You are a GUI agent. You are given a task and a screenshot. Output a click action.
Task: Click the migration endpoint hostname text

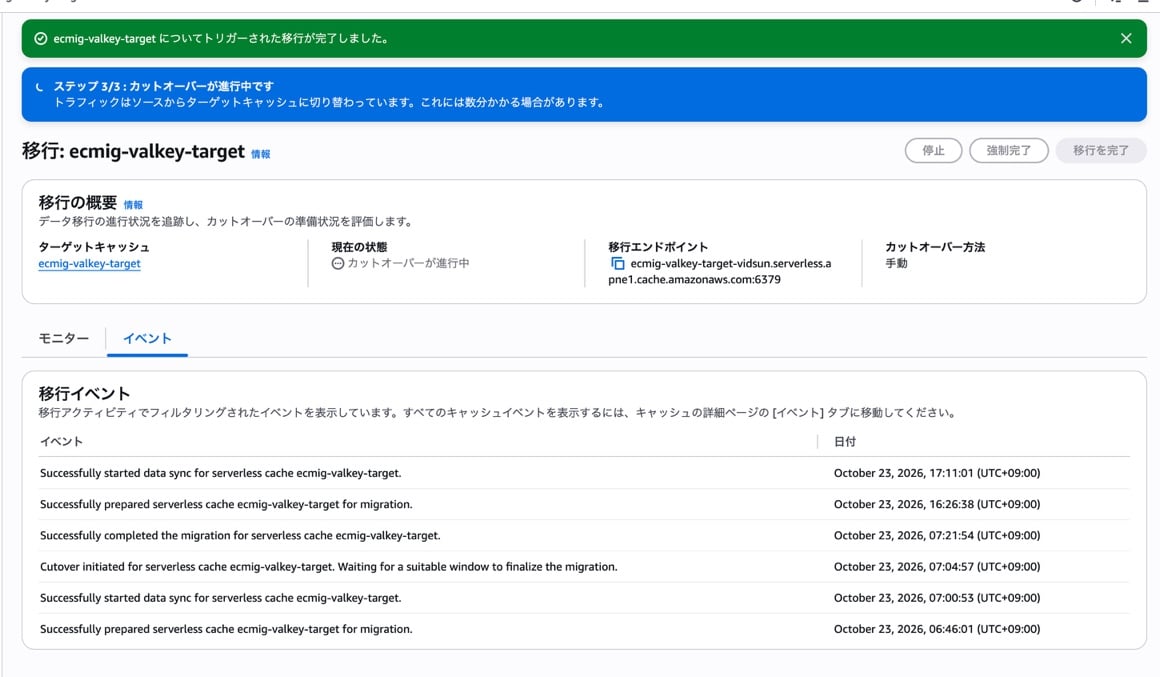(720, 272)
